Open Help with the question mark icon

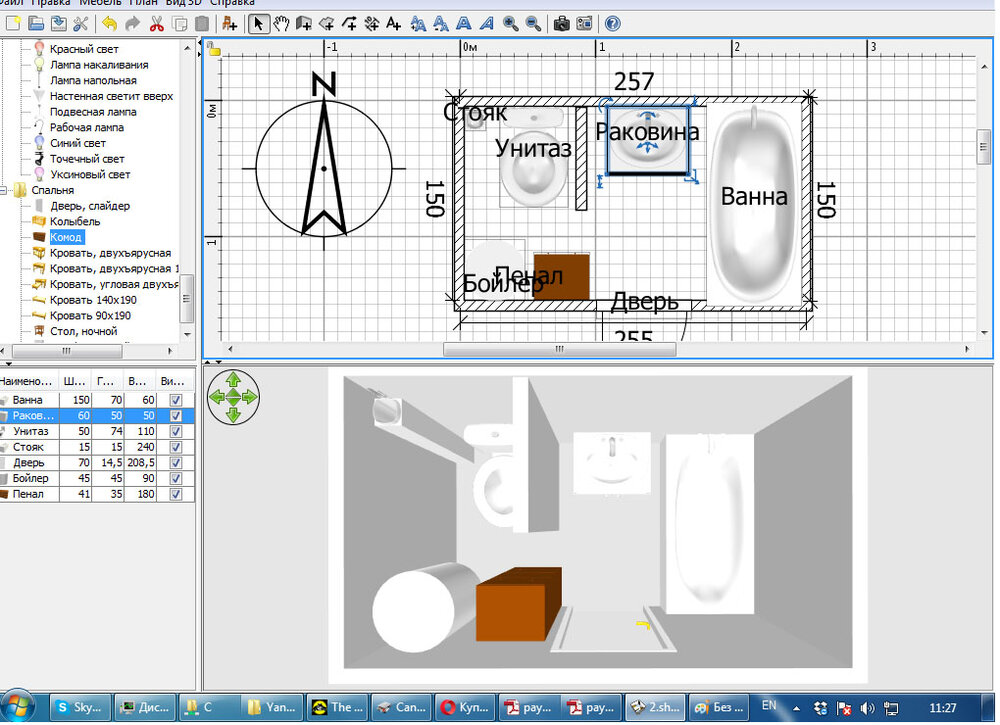[612, 23]
